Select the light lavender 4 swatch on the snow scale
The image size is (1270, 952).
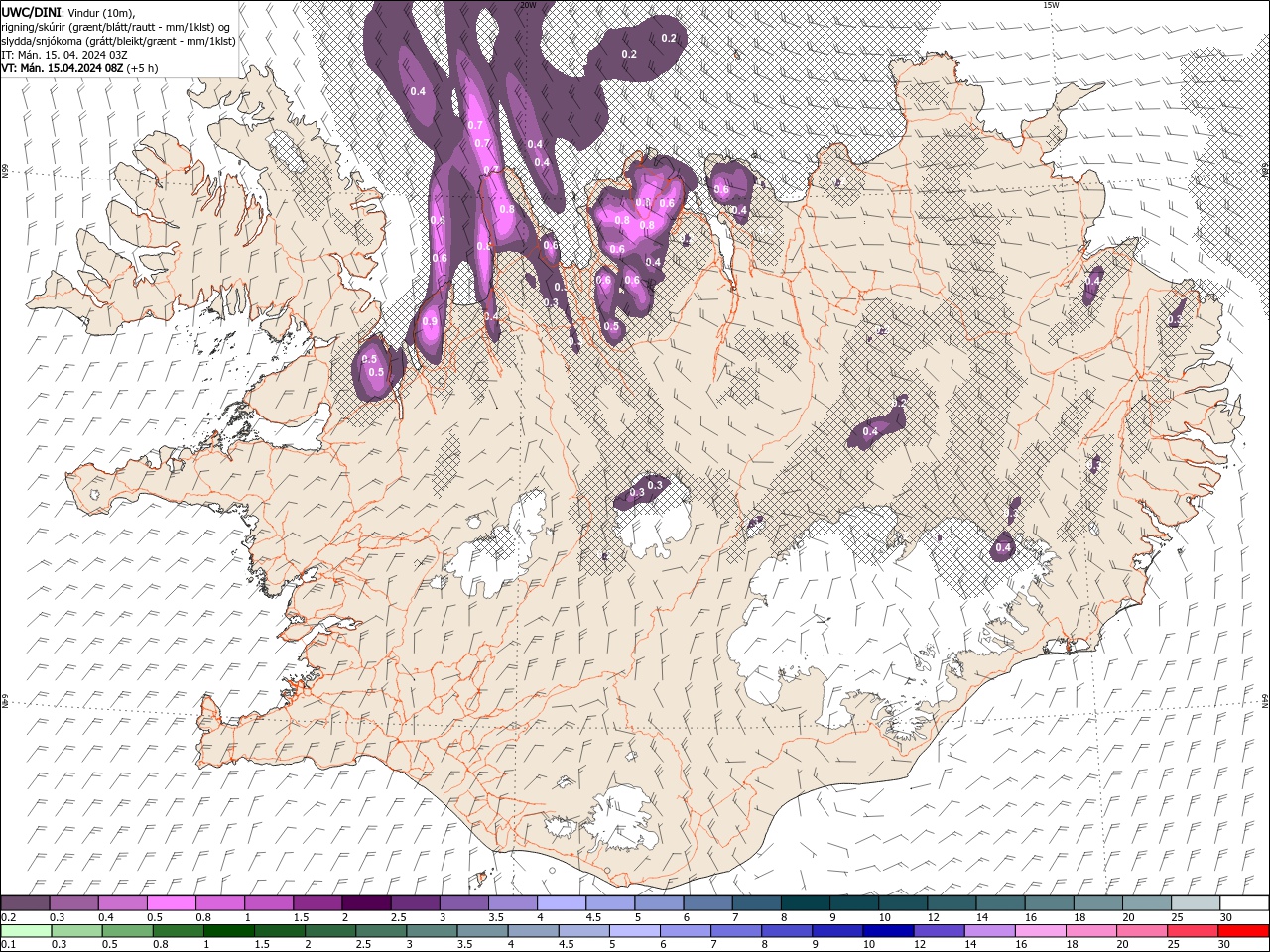click(x=560, y=903)
